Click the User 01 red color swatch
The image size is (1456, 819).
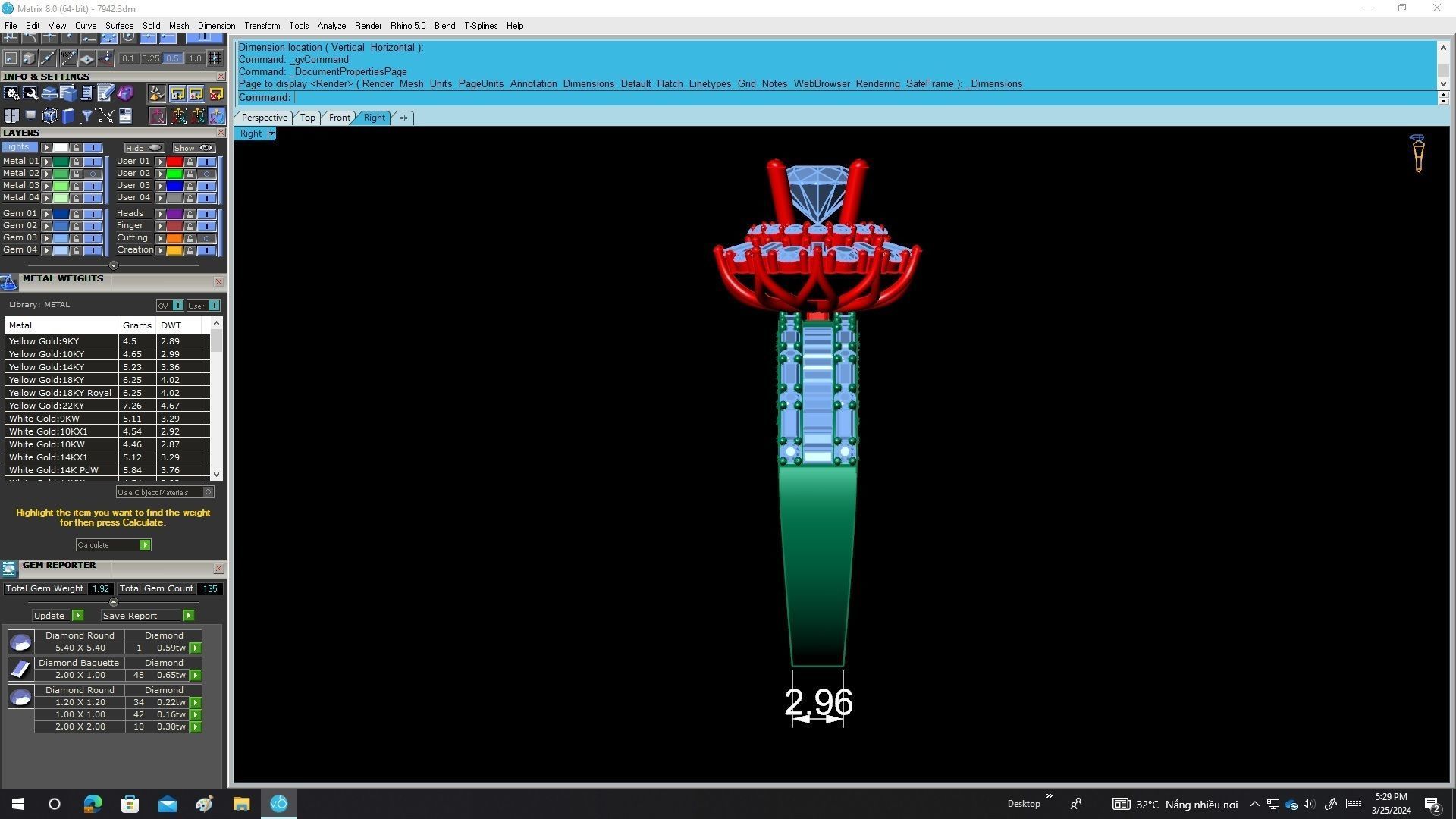(174, 162)
